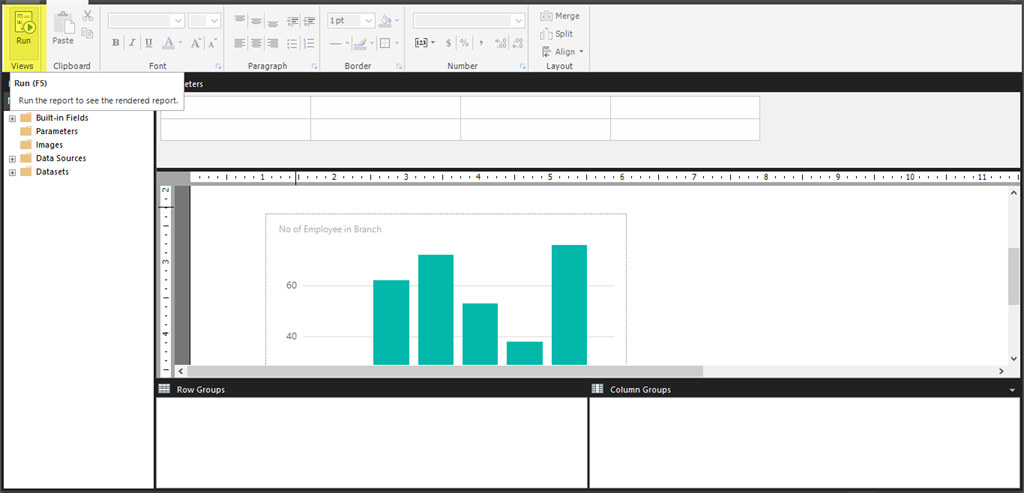
Task: Toggle Underline formatting
Action: click(x=149, y=43)
